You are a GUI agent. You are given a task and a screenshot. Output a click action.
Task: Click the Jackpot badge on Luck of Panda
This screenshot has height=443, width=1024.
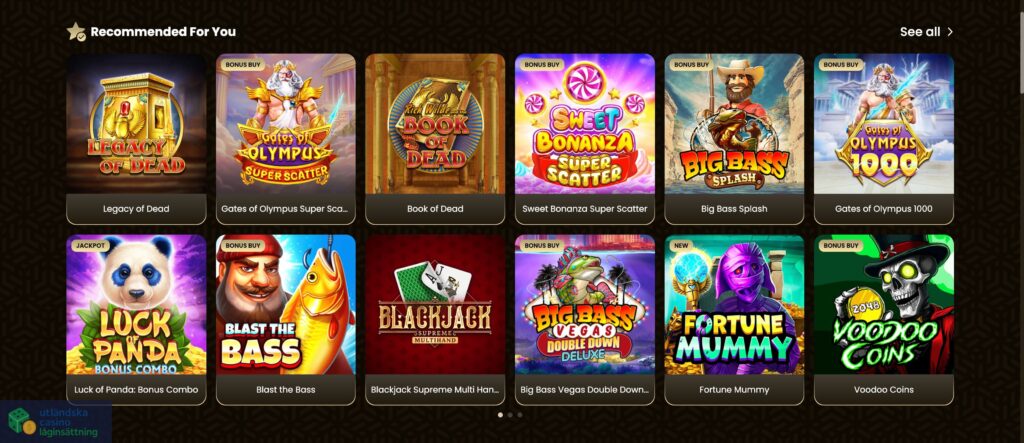click(89, 246)
